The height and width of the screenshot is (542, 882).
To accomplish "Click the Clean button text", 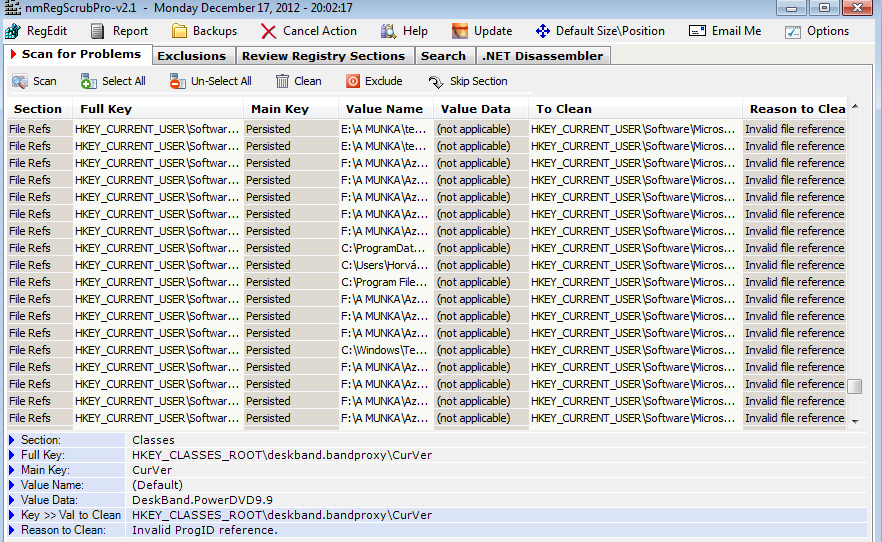I will tap(308, 82).
